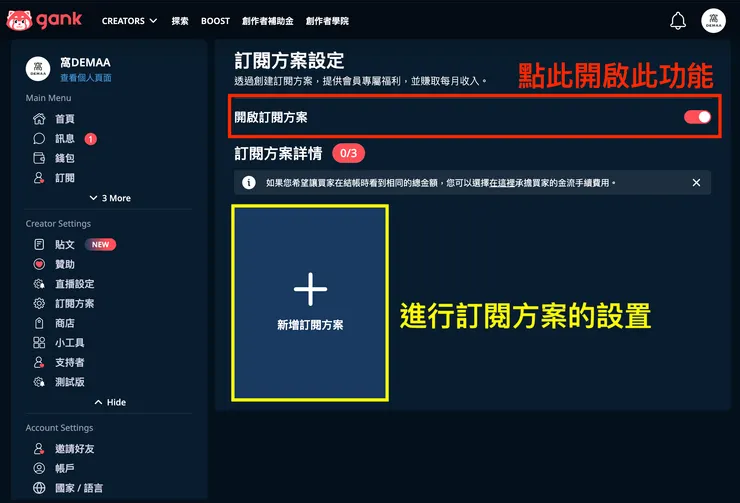Click the sidebar DEMAA avatar
Image resolution: width=740 pixels, height=503 pixels.
[38, 69]
